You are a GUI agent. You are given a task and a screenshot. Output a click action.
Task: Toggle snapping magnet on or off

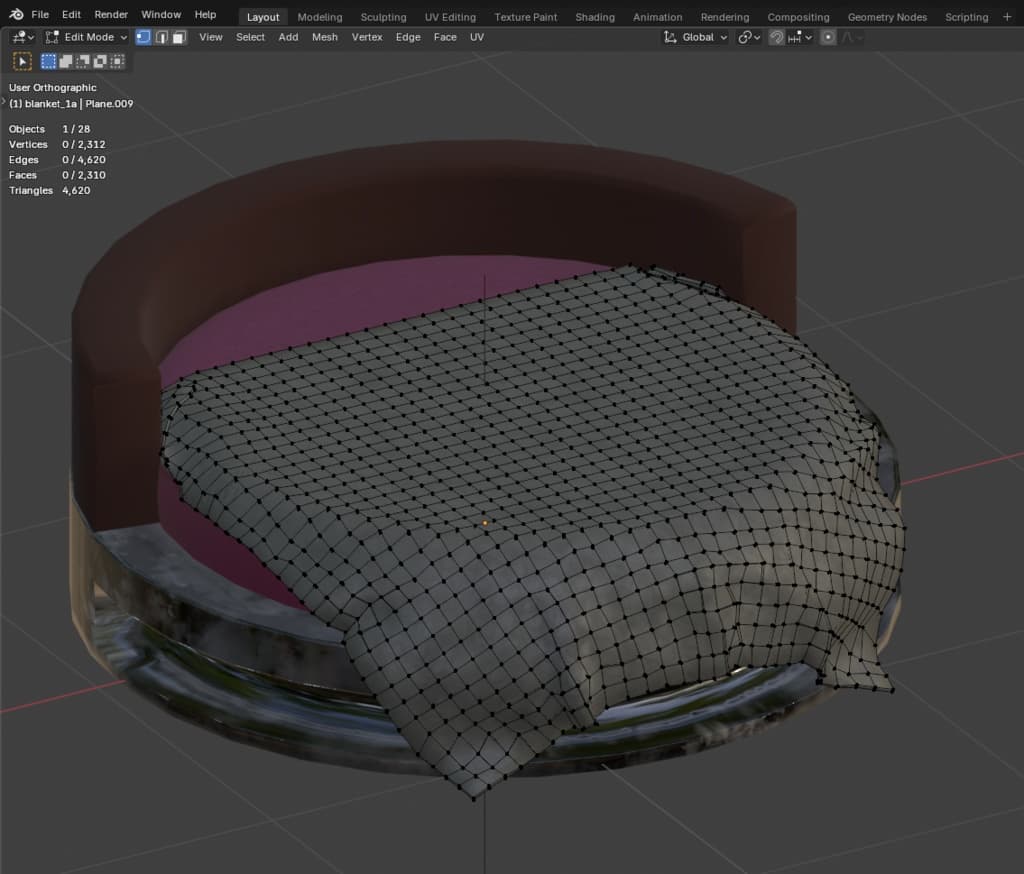click(x=776, y=37)
